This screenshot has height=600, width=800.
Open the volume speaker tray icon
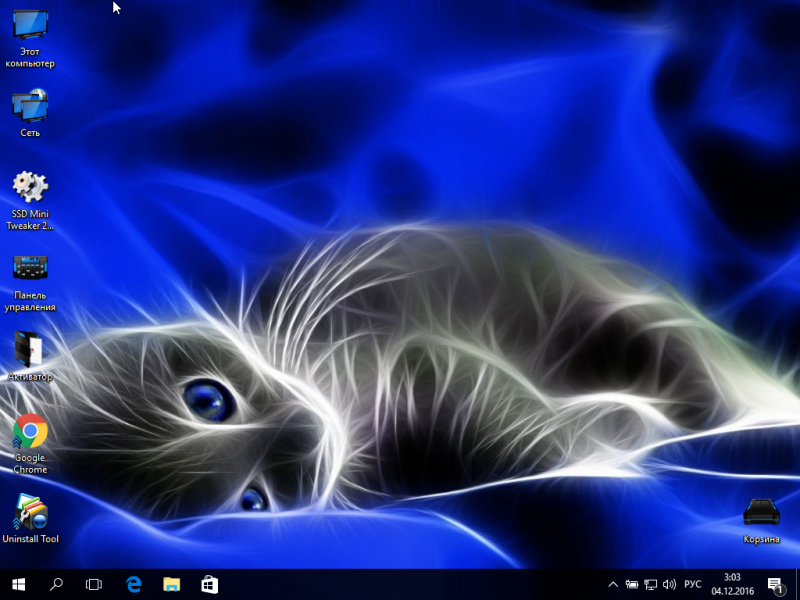[x=669, y=585]
